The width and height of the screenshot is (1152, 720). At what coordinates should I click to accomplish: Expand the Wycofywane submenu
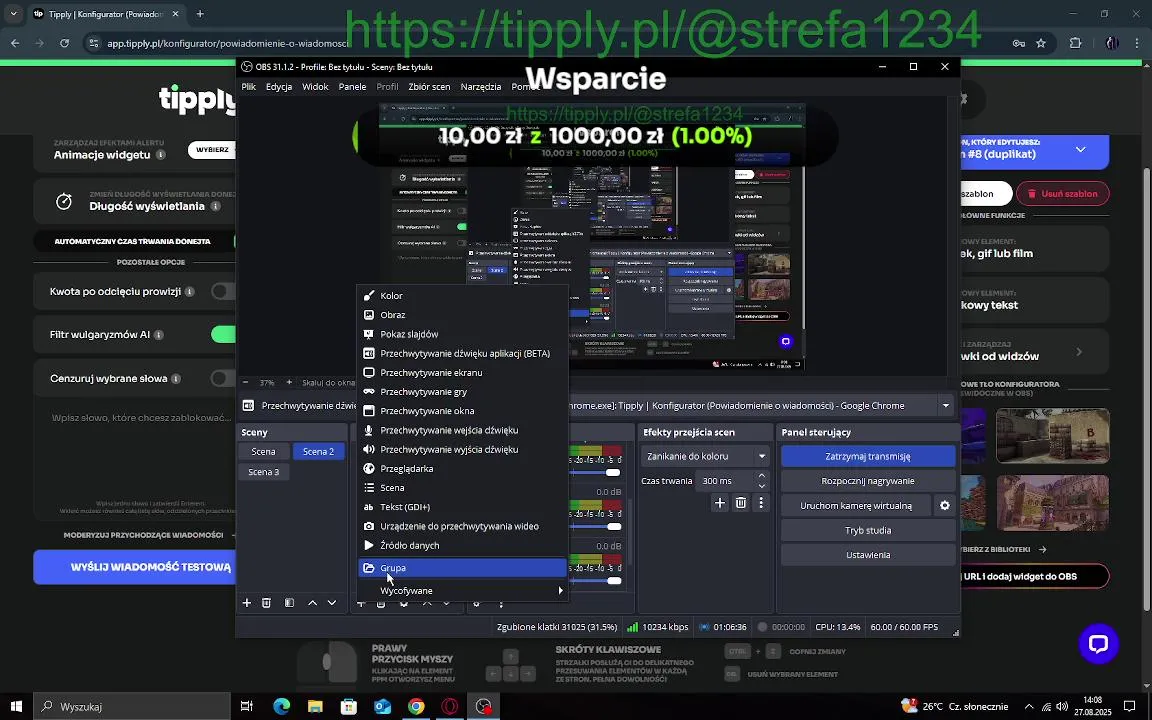coord(462,591)
